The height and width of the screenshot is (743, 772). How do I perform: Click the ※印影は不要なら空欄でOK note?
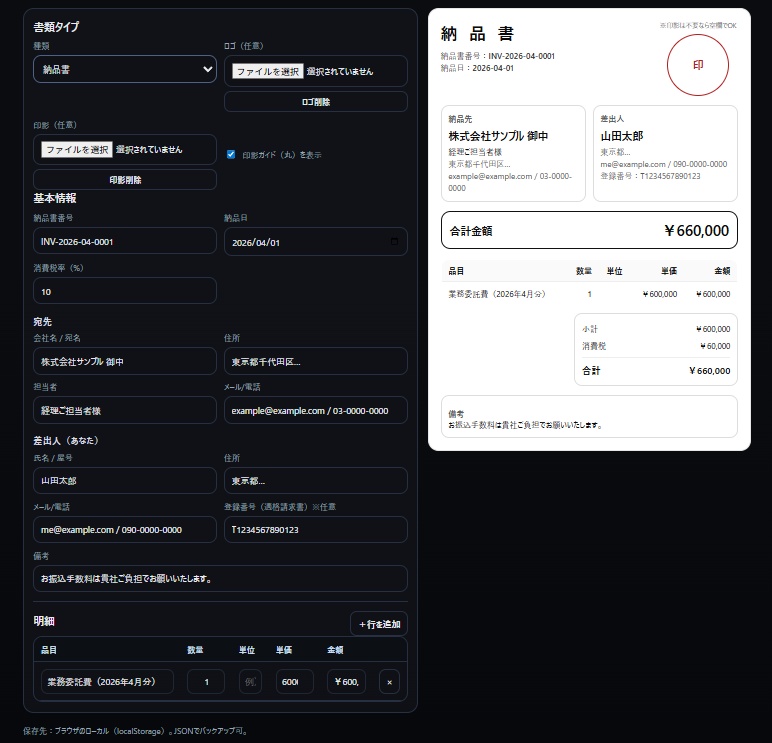point(698,25)
